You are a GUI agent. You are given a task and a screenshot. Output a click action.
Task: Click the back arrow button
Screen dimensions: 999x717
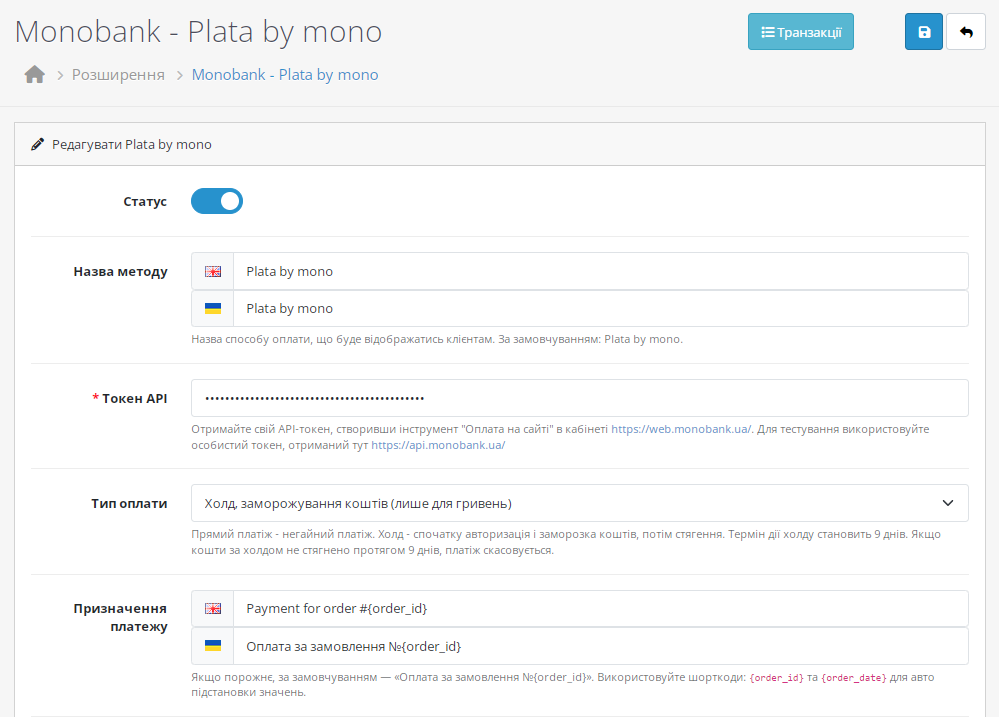[x=966, y=32]
